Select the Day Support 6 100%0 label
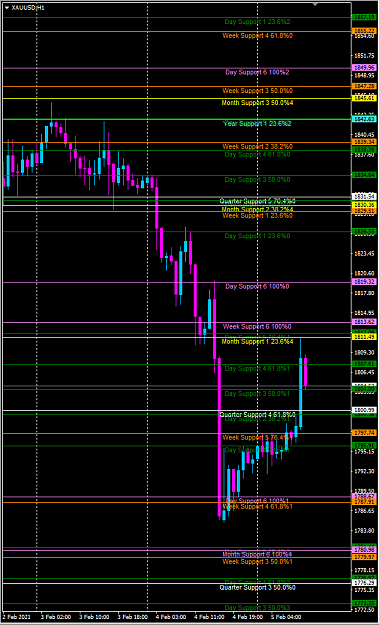The height and width of the screenshot is (625, 379). point(257,286)
